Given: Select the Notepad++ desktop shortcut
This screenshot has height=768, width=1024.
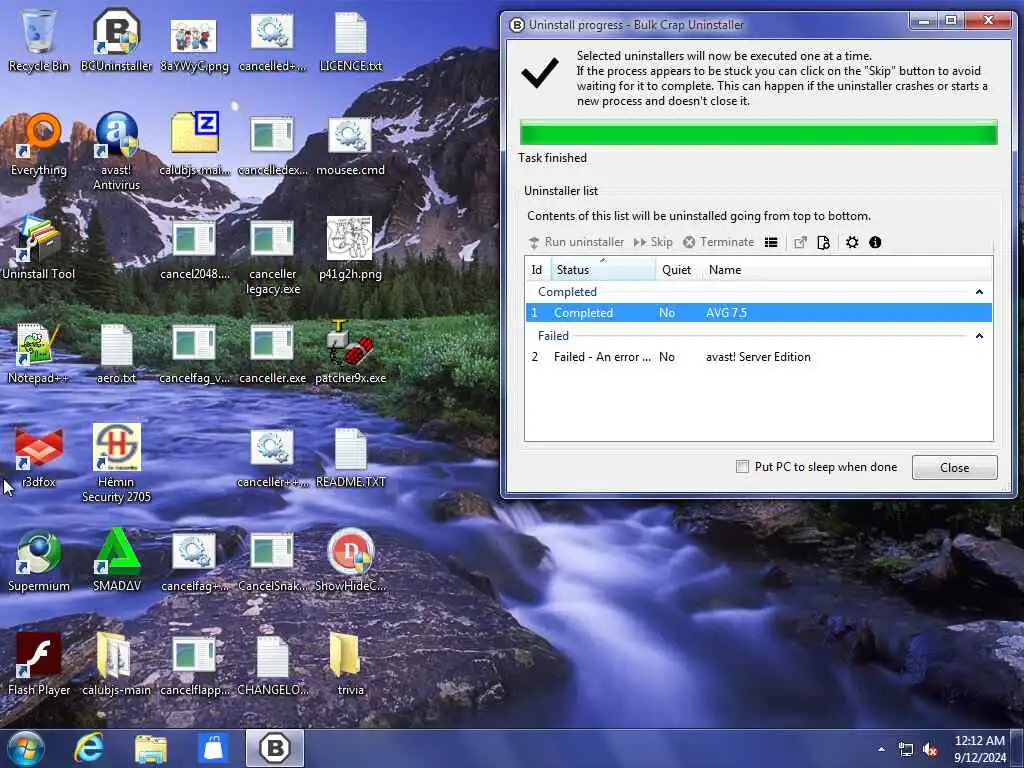Looking at the screenshot, I should coord(39,354).
